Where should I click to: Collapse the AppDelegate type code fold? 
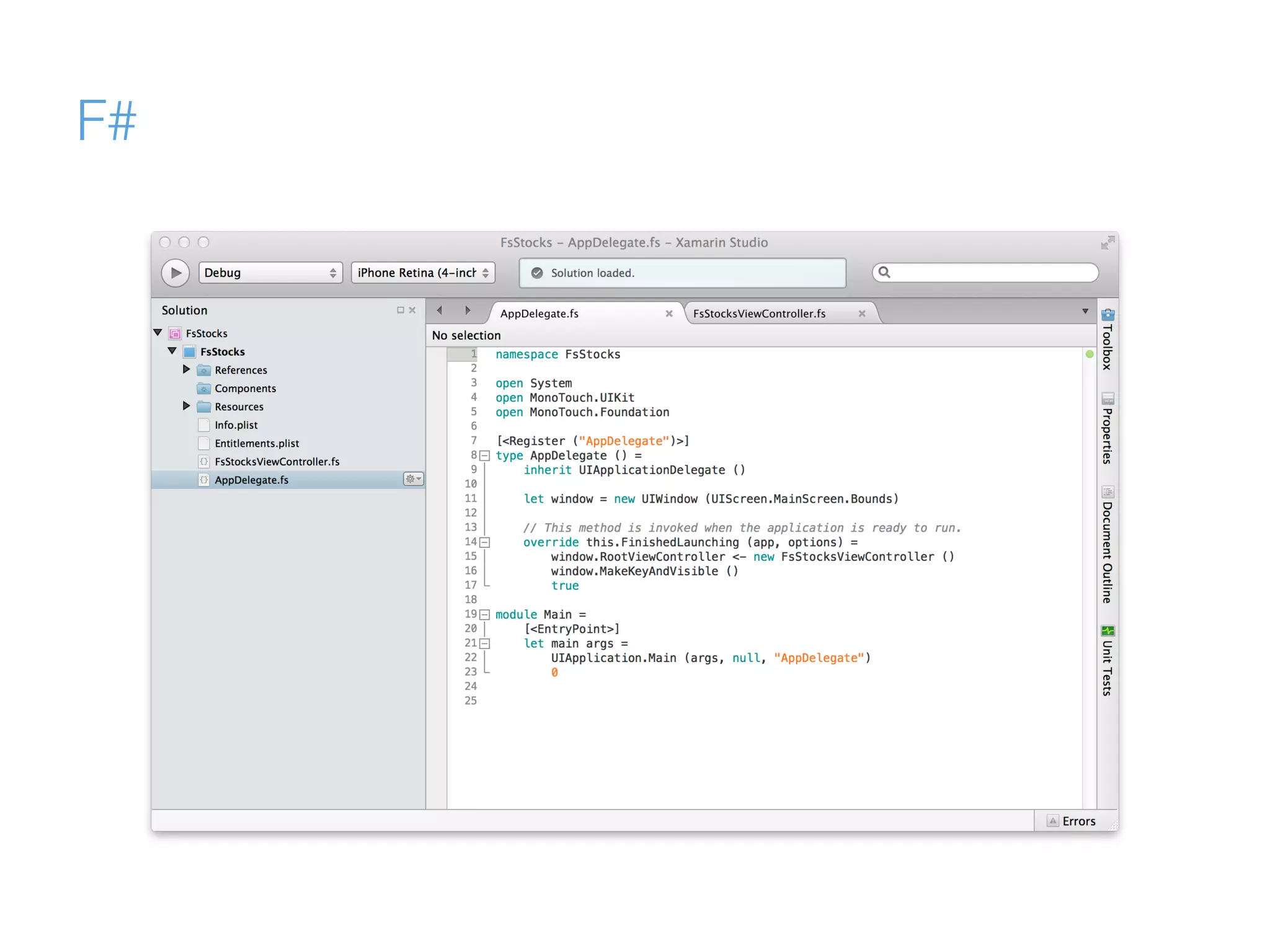(485, 456)
